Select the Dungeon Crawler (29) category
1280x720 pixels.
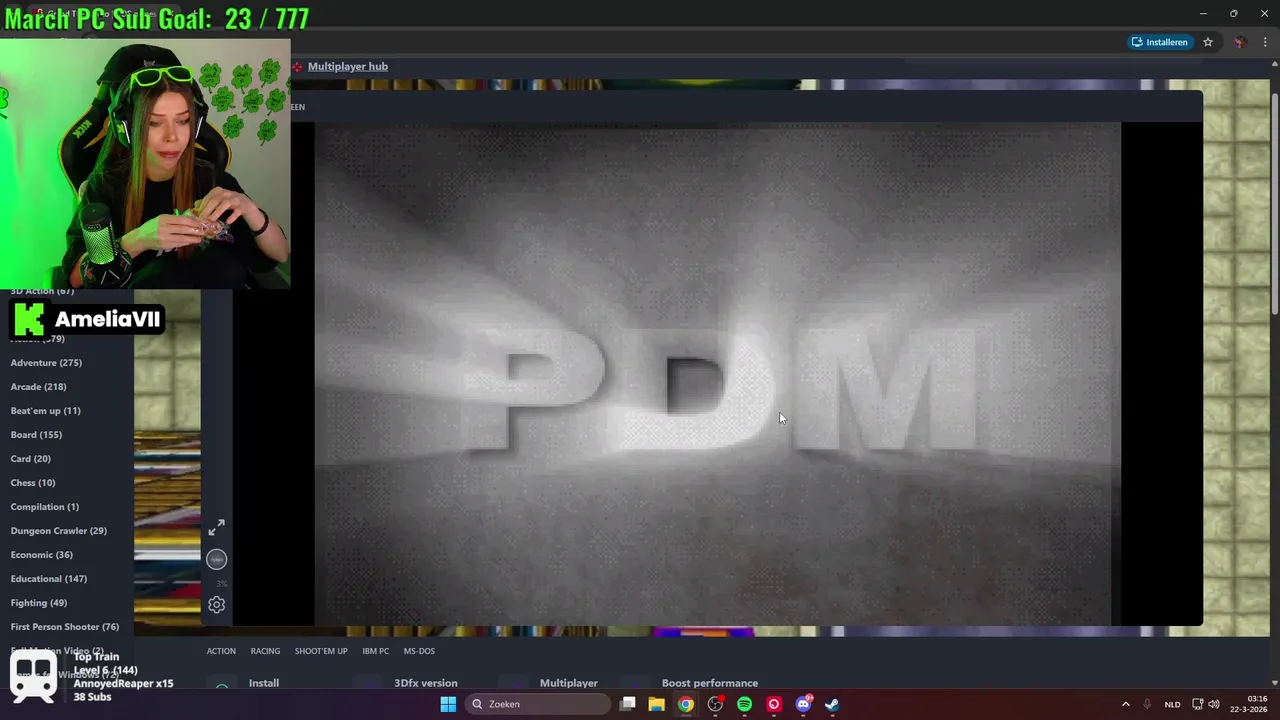pyautogui.click(x=58, y=531)
